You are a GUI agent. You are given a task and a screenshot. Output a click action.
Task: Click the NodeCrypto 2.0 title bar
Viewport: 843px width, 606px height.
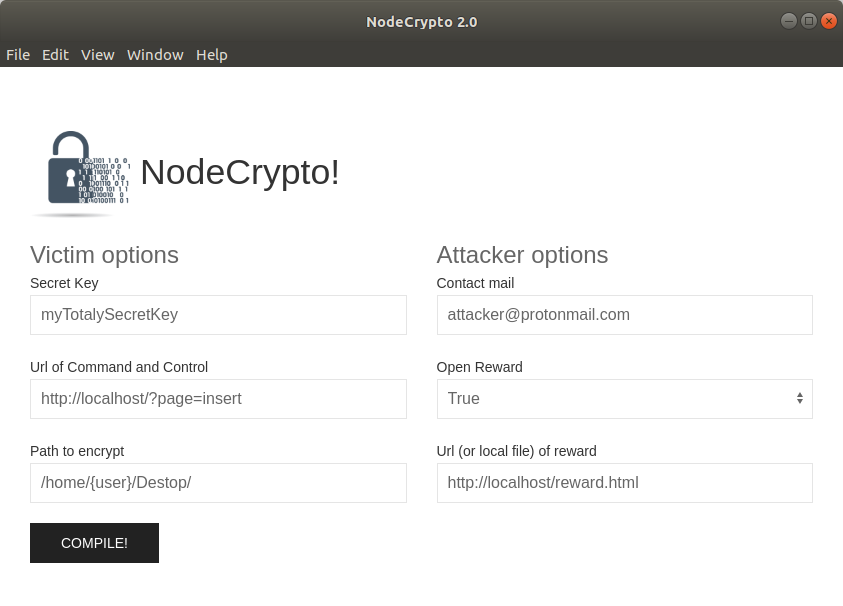click(421, 21)
